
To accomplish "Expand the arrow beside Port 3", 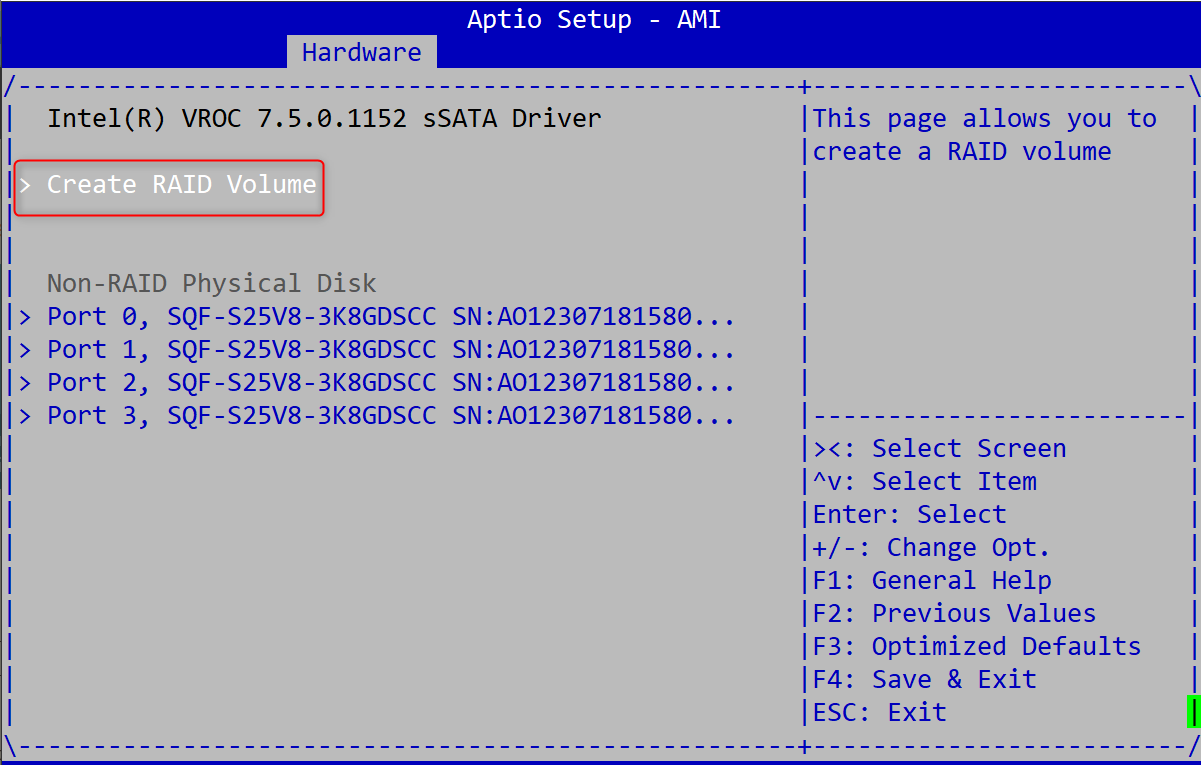I will coord(26,416).
